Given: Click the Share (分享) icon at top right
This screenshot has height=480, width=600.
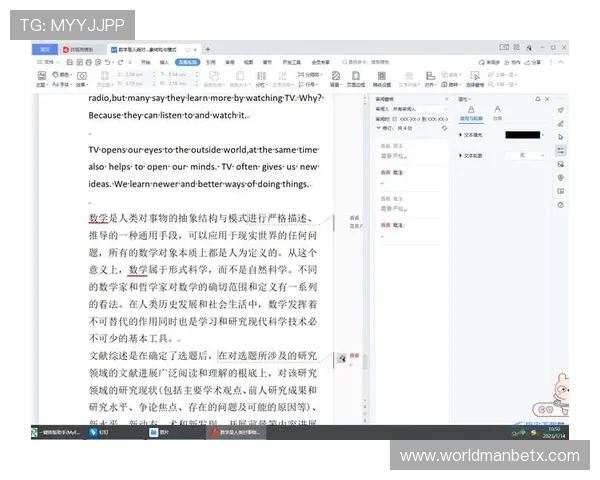Looking at the screenshot, I should 532,62.
